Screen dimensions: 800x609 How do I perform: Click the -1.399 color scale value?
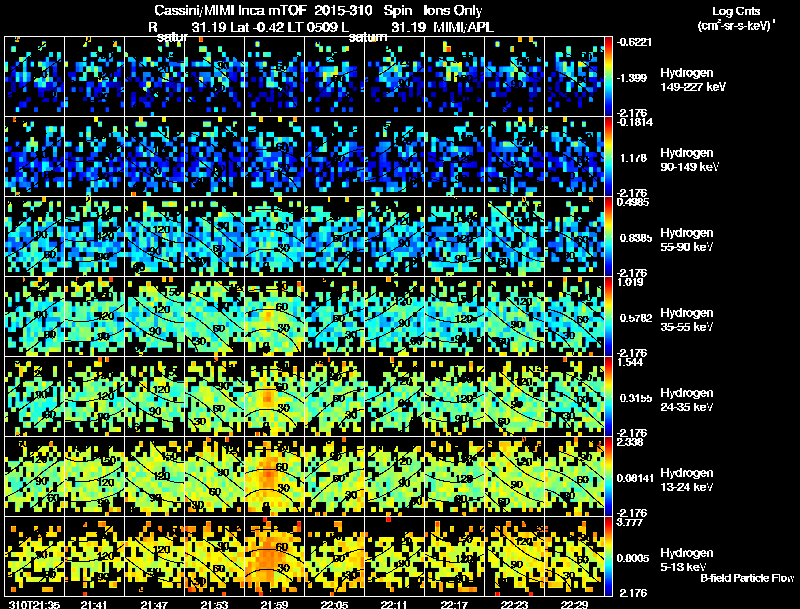tap(632, 78)
